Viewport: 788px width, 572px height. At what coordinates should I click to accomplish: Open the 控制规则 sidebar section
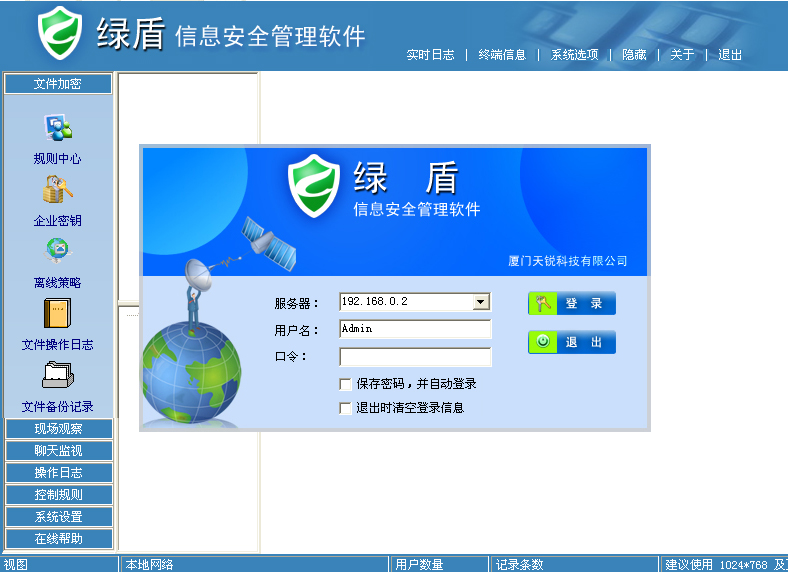pos(59,495)
